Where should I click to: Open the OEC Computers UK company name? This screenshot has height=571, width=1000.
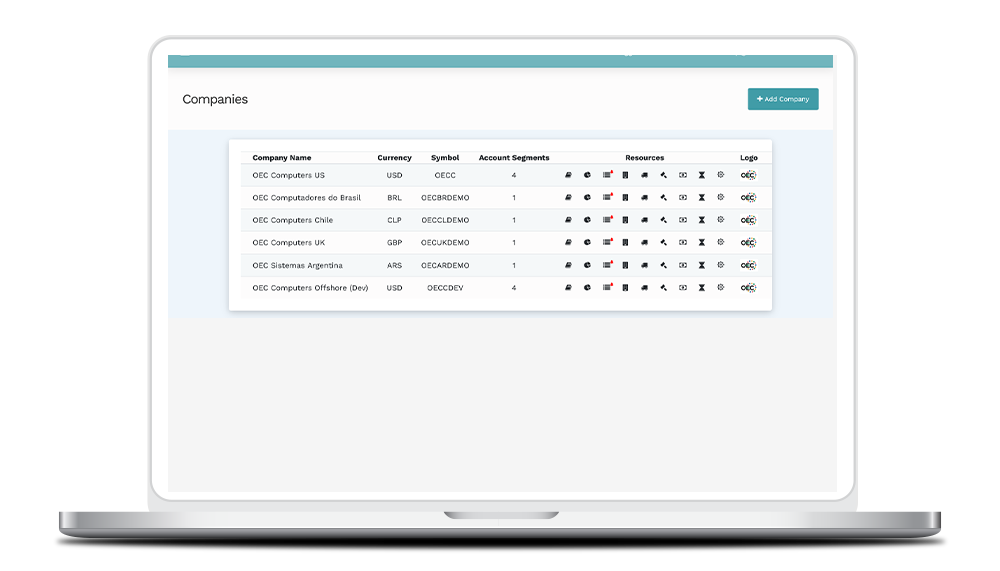click(x=289, y=243)
